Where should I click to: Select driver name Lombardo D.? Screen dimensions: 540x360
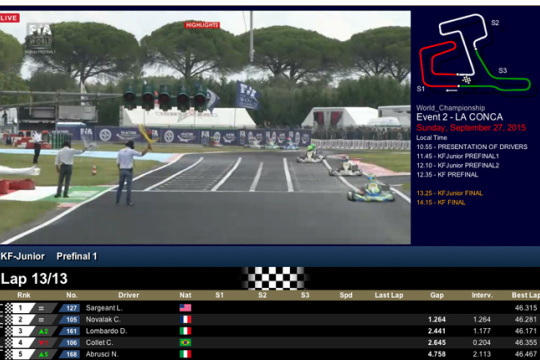pos(106,331)
